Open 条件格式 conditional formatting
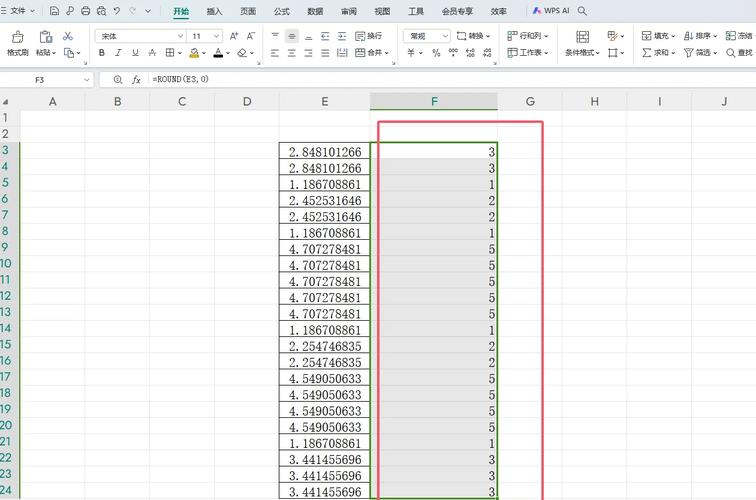This screenshot has width=756, height=500. (582, 43)
